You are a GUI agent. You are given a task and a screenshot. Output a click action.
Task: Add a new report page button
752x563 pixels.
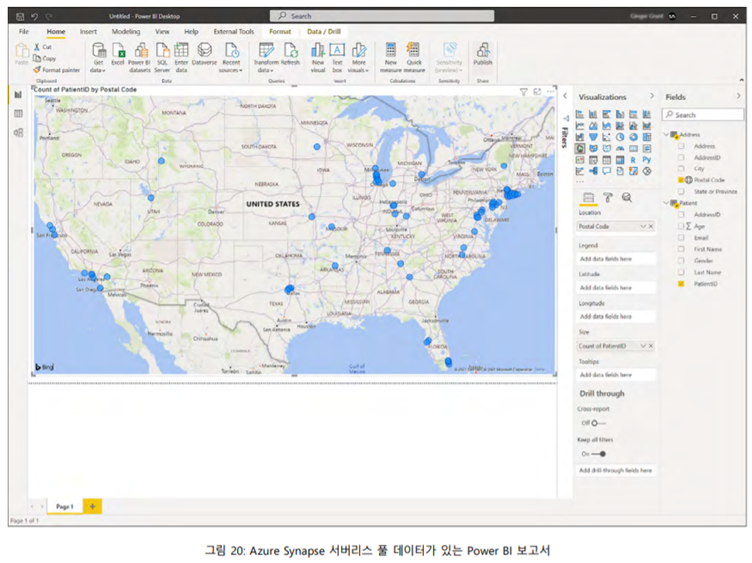tap(92, 506)
